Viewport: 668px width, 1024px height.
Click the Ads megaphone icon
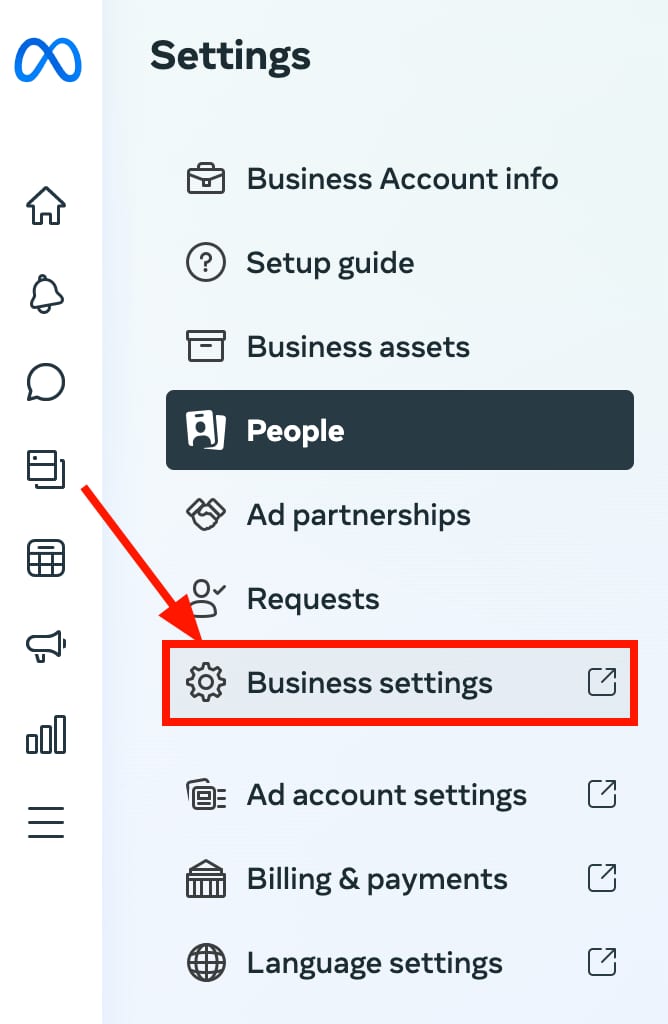tap(45, 646)
